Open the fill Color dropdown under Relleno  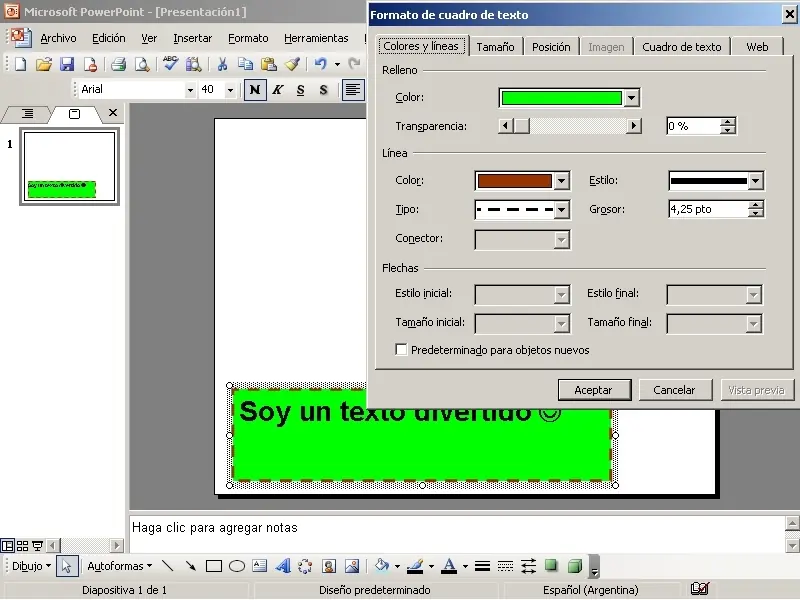pyautogui.click(x=632, y=97)
